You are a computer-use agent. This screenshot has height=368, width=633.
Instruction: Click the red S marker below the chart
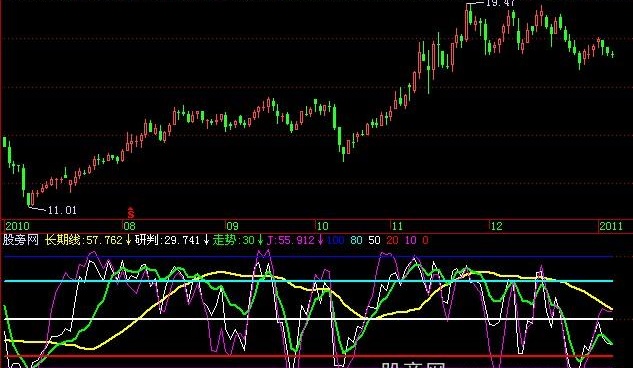(130, 213)
